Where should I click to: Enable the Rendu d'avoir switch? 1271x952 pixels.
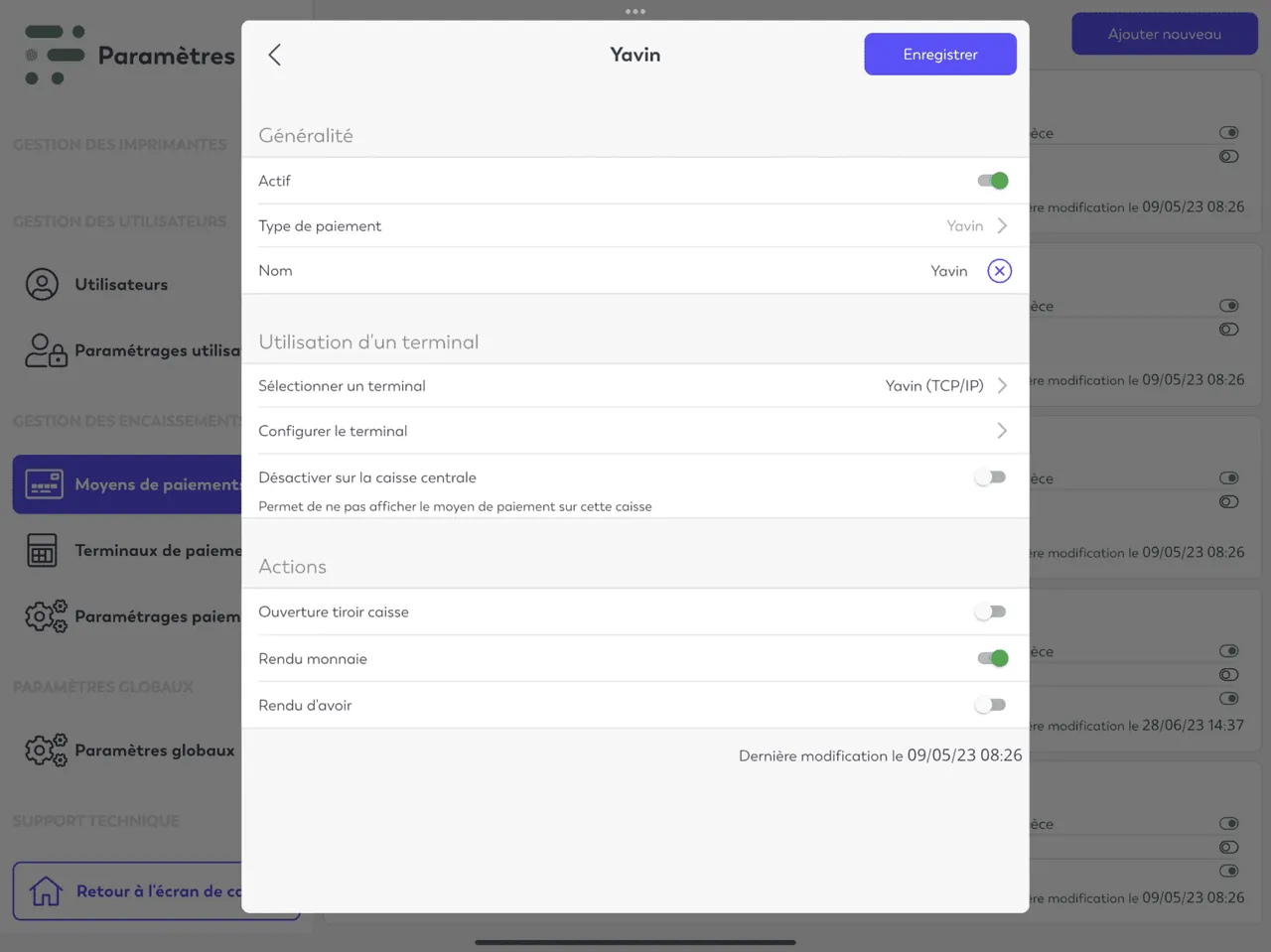(990, 705)
